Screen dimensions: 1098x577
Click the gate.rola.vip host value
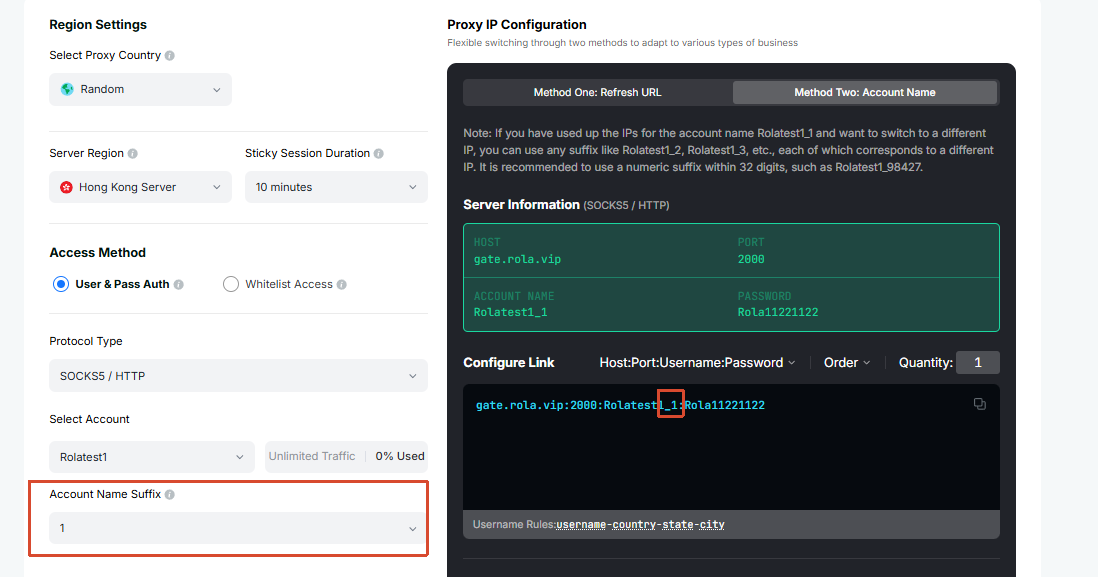pyautogui.click(x=517, y=259)
